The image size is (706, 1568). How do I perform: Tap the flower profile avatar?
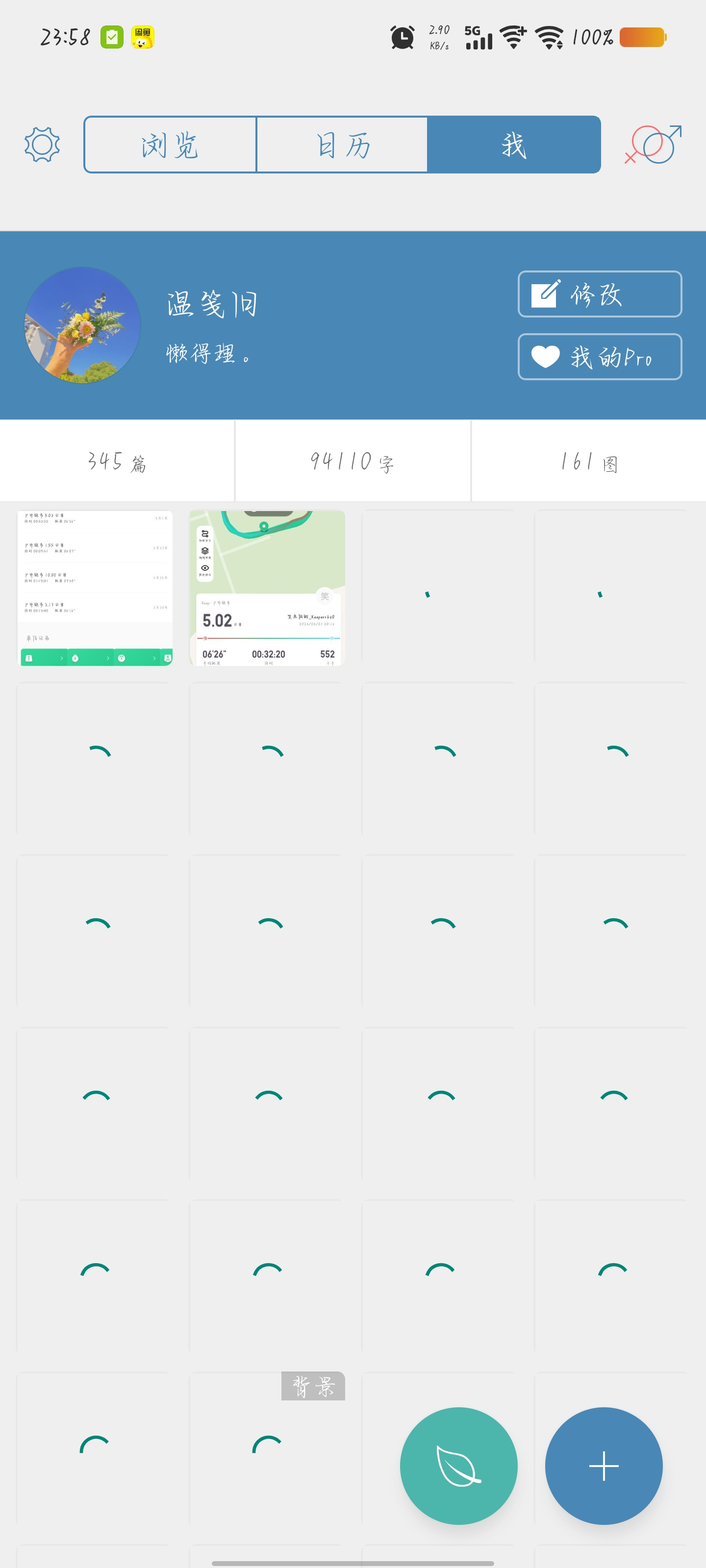(x=82, y=325)
